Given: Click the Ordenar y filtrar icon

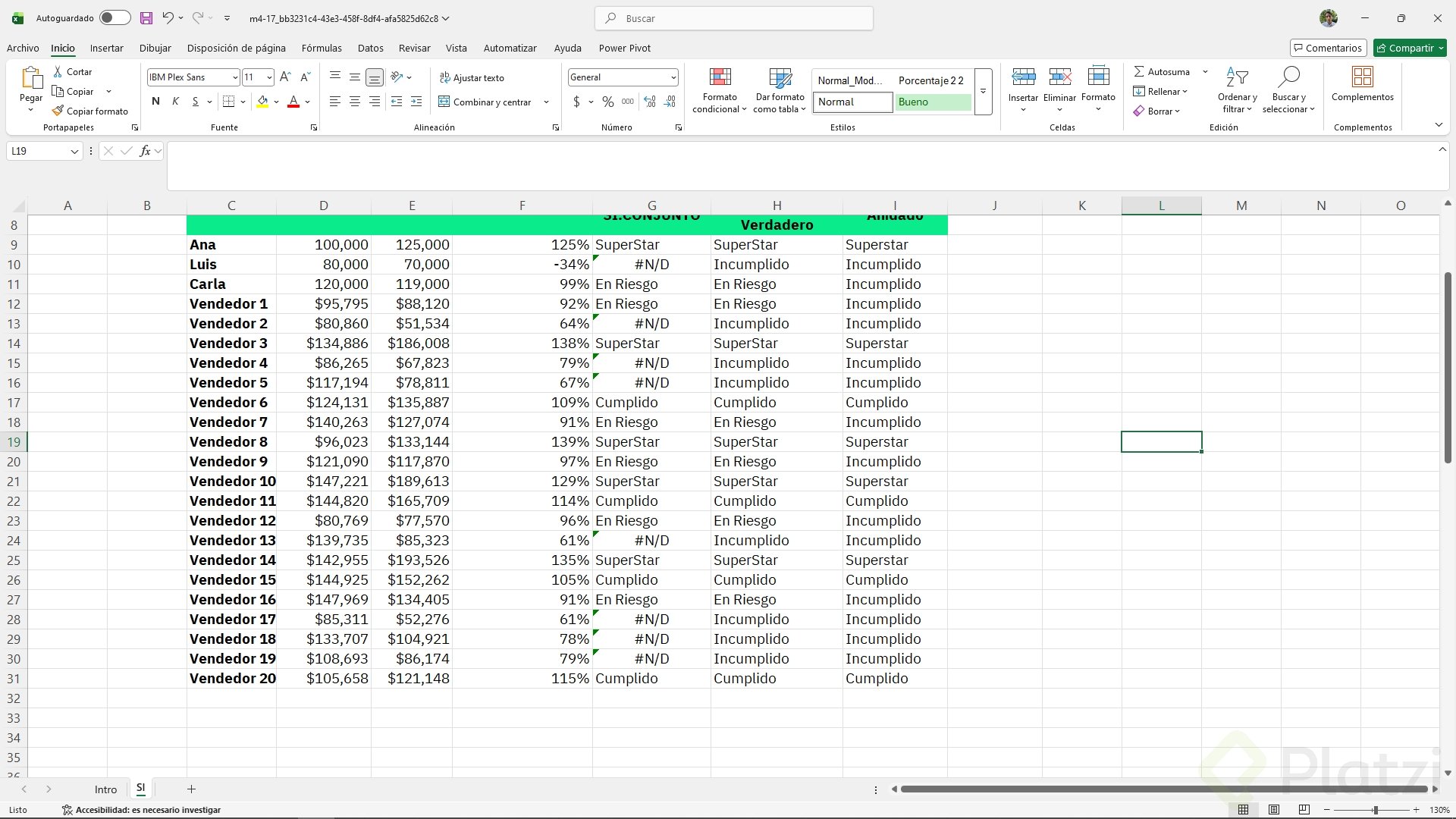Looking at the screenshot, I should (1237, 77).
